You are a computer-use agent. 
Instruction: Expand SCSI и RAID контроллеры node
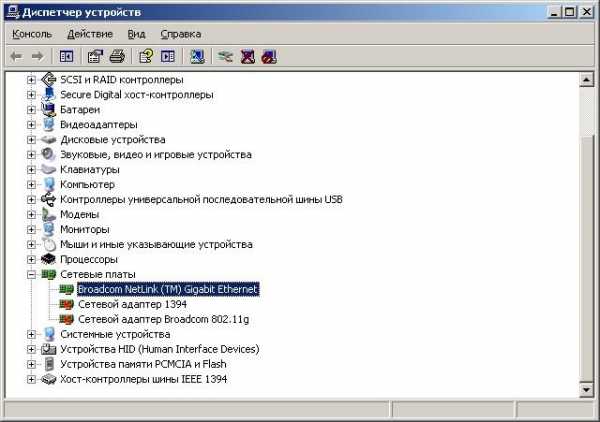[x=31, y=80]
